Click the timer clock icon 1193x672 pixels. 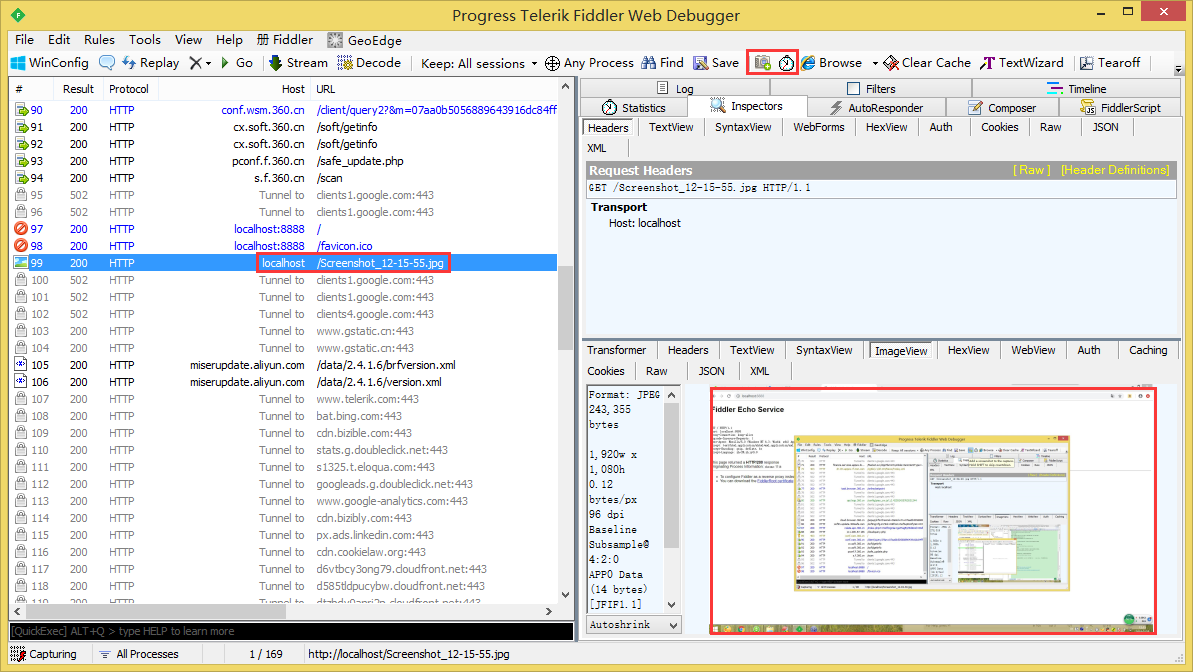[786, 63]
